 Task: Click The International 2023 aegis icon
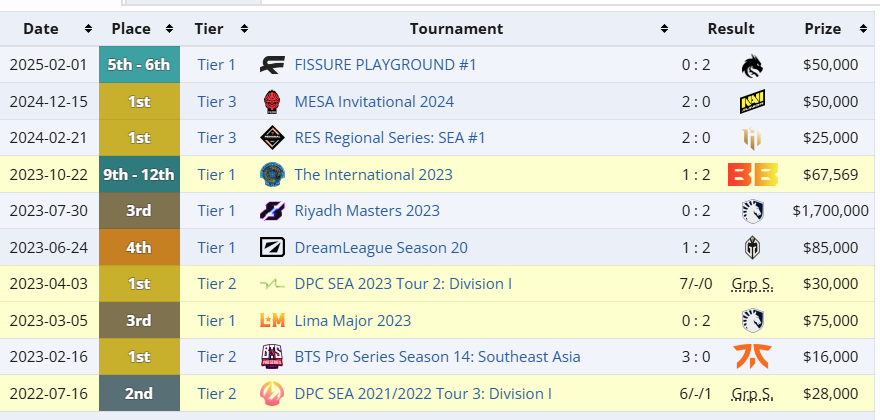(272, 175)
